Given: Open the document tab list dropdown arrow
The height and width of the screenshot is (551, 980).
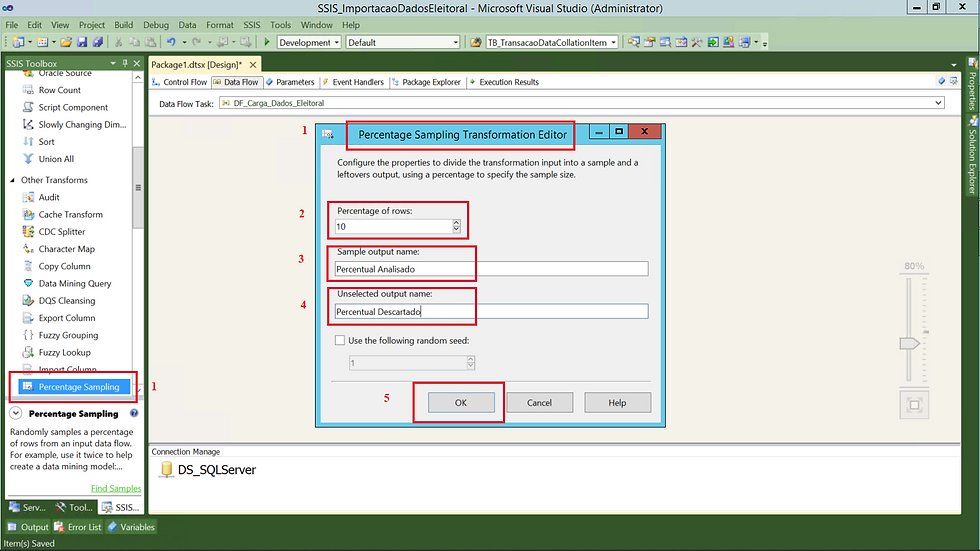Looking at the screenshot, I should click(x=954, y=65).
